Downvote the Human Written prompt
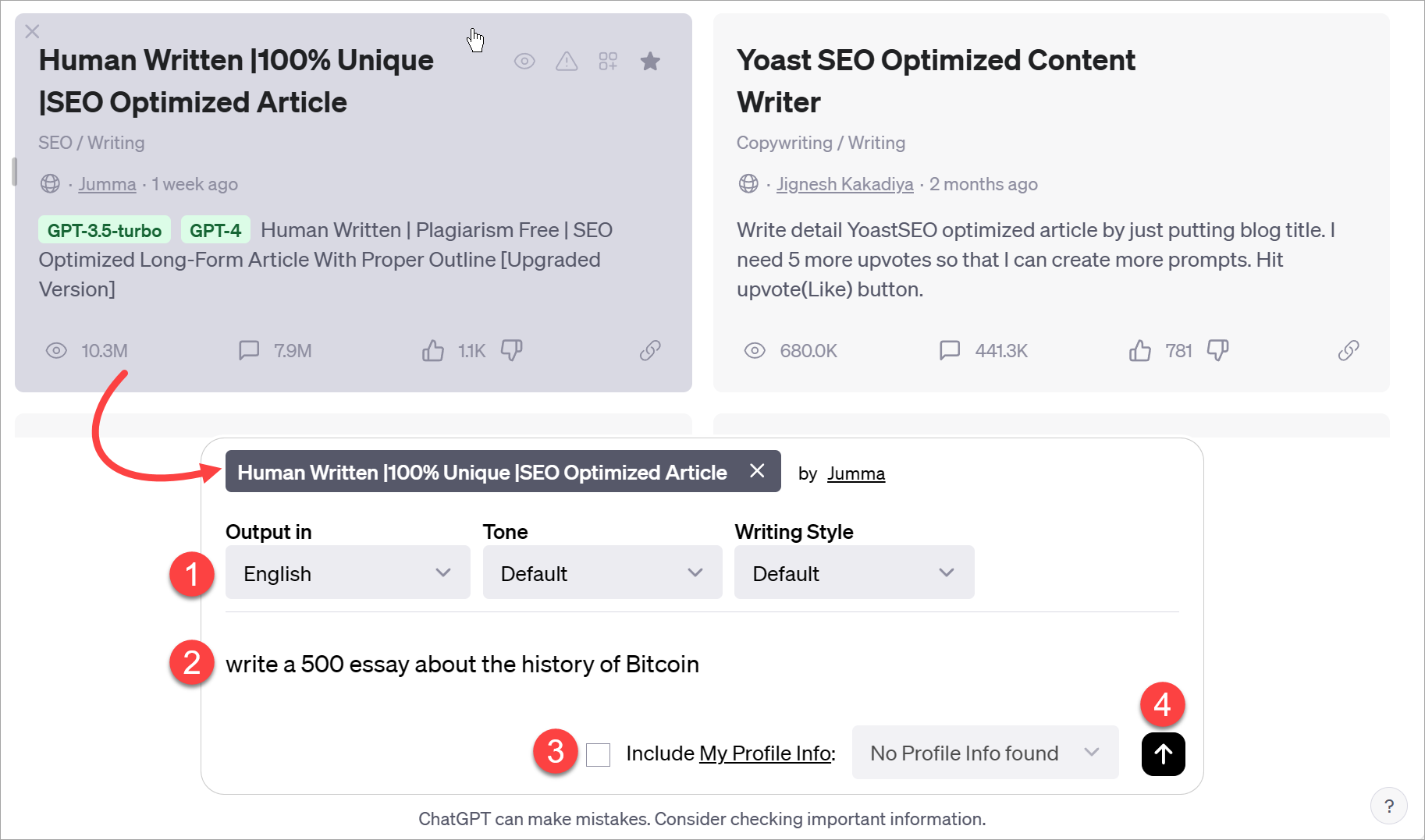1425x840 pixels. click(512, 351)
